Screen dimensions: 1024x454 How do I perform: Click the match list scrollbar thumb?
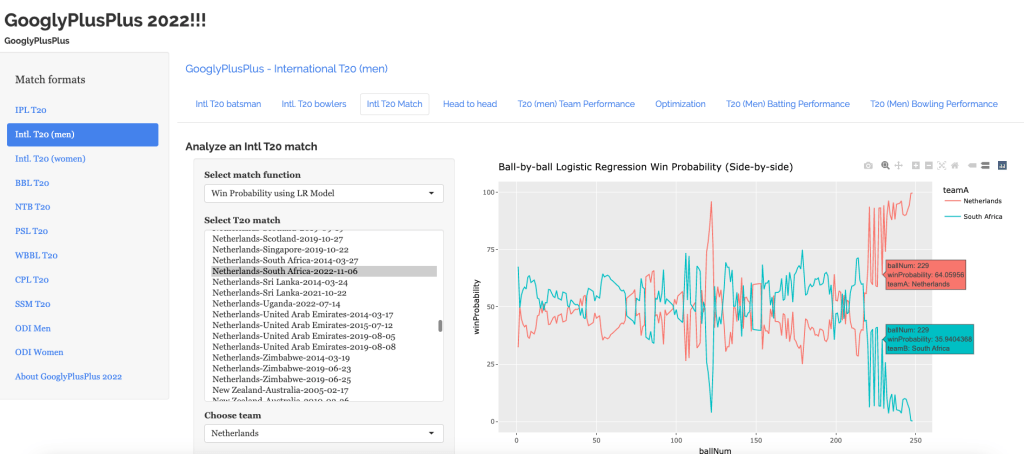click(x=439, y=326)
